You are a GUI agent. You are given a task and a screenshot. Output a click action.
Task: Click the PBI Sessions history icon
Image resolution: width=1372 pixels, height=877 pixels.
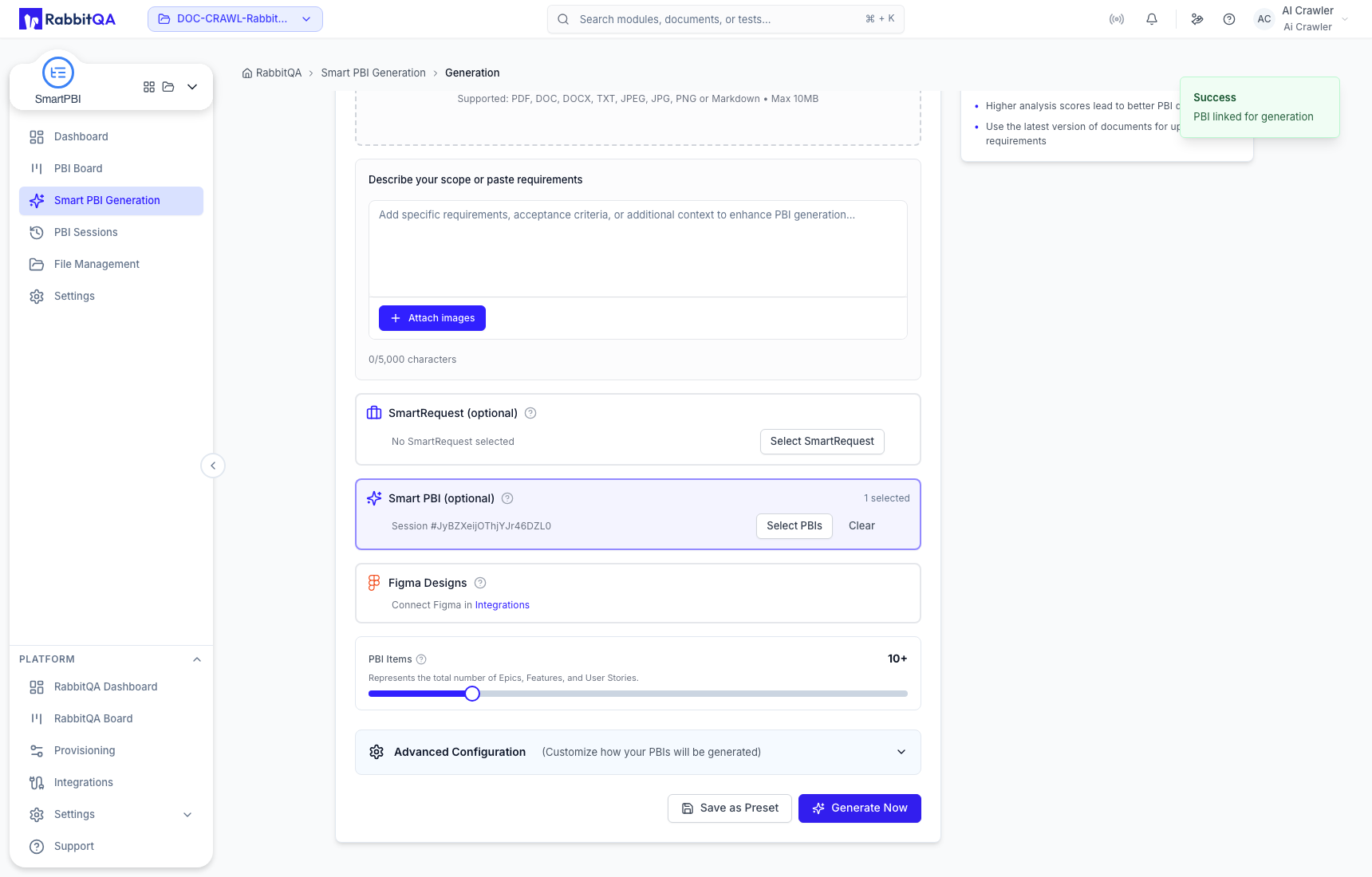pos(37,232)
